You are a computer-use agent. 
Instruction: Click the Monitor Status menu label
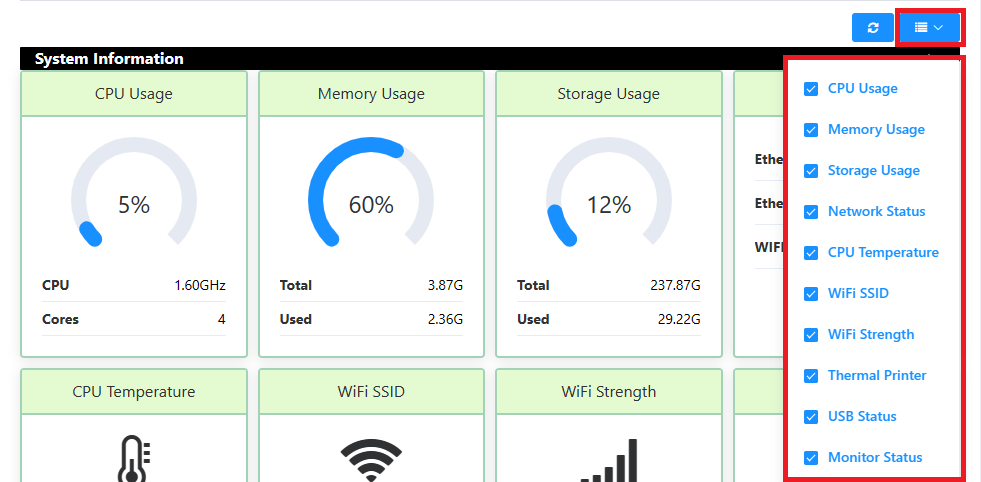click(874, 457)
